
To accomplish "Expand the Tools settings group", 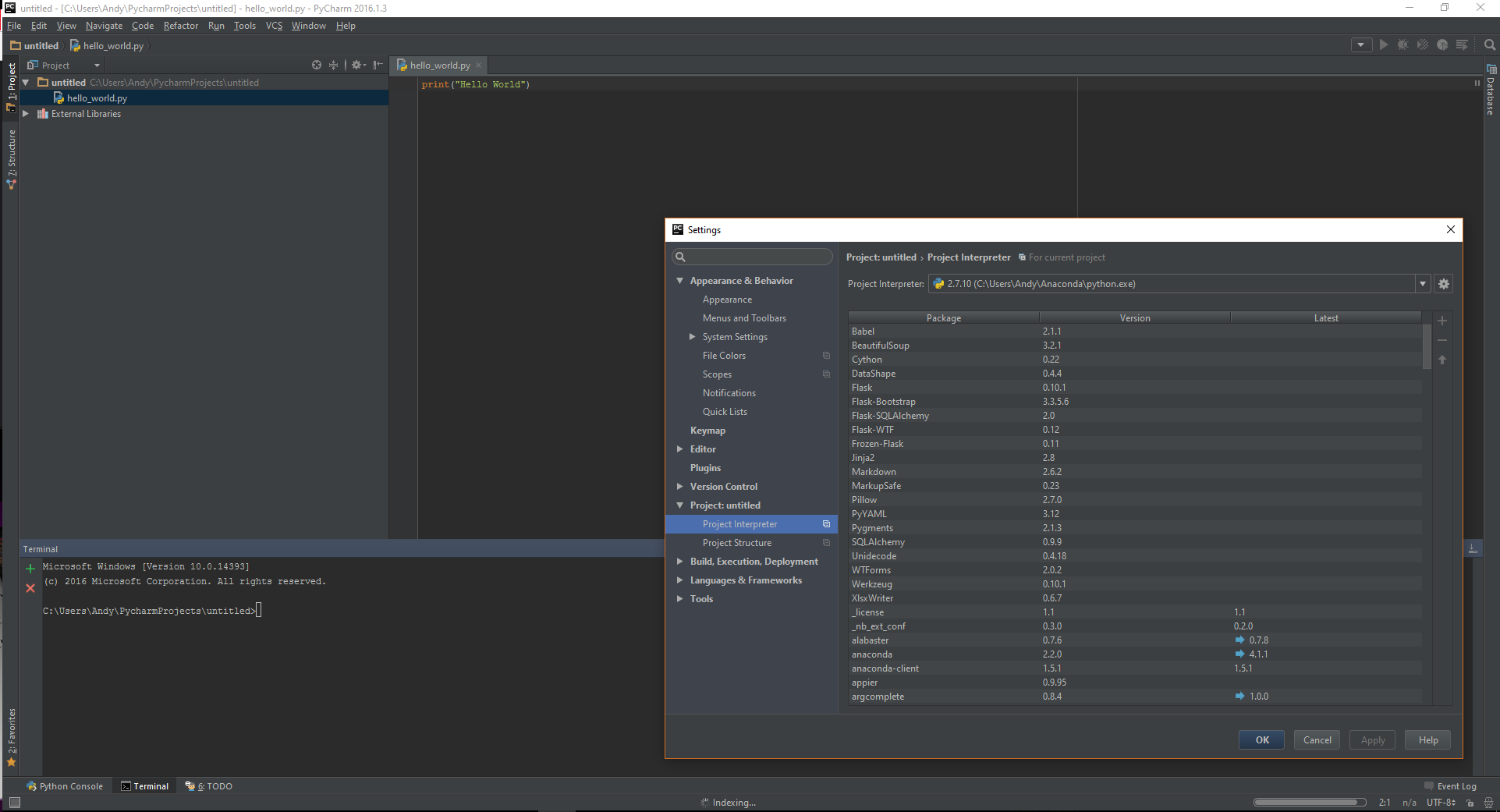I will pos(680,599).
